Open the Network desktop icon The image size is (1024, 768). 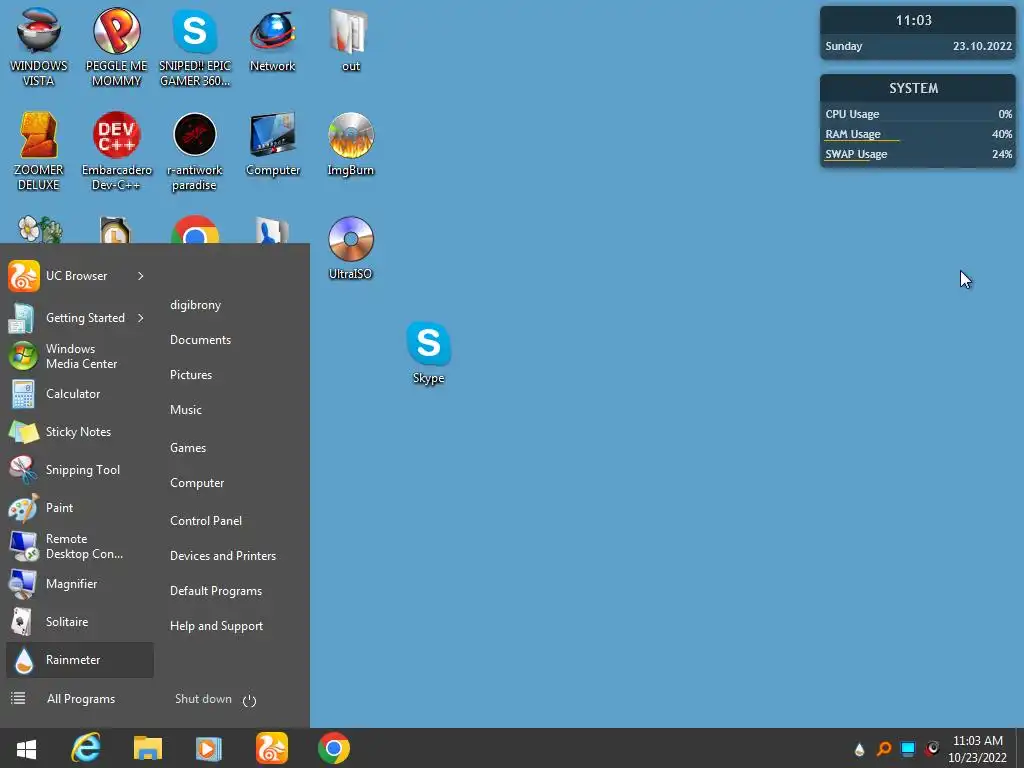[x=272, y=39]
